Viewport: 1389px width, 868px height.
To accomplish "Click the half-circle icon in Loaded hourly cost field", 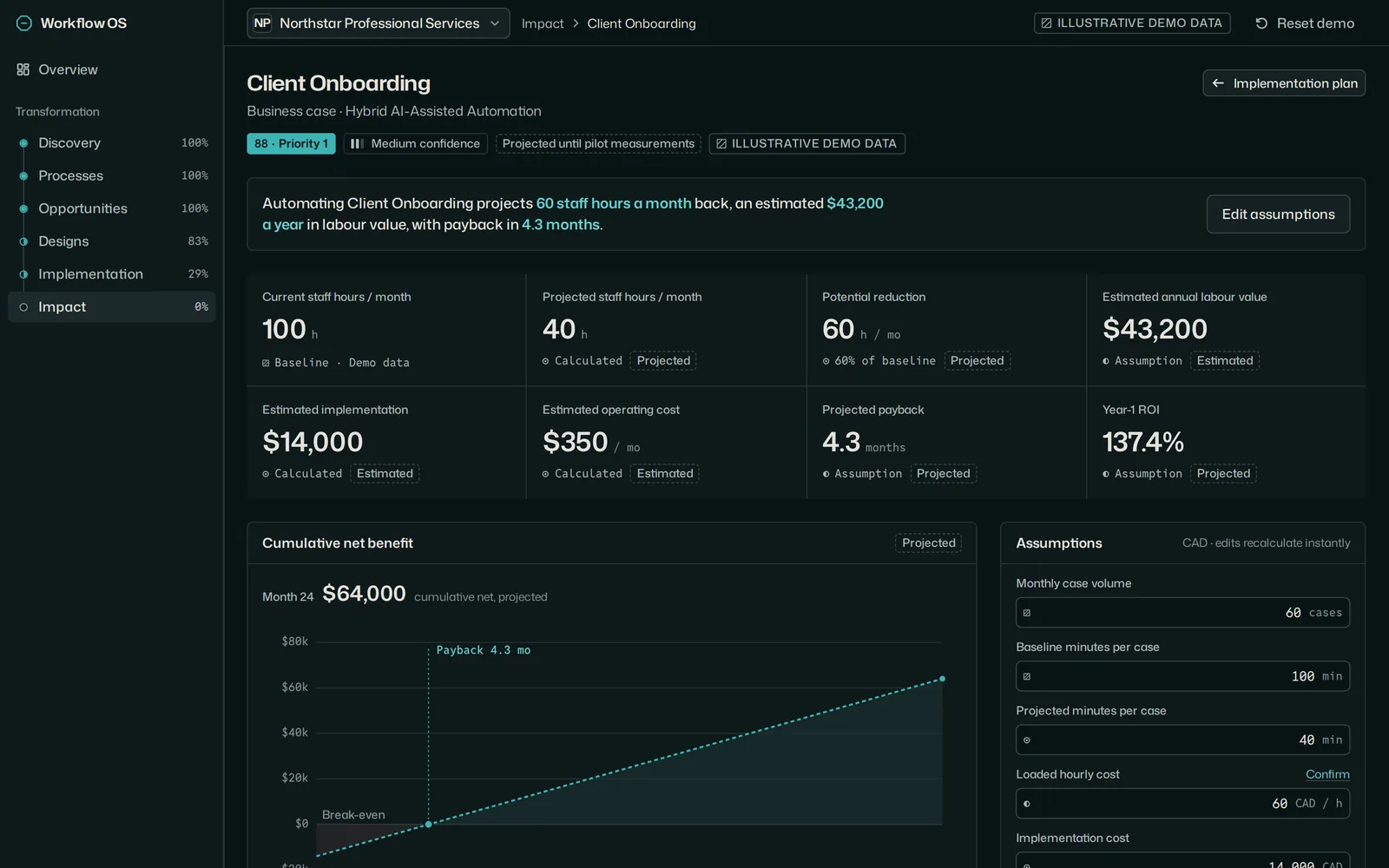I will pyautogui.click(x=1027, y=804).
